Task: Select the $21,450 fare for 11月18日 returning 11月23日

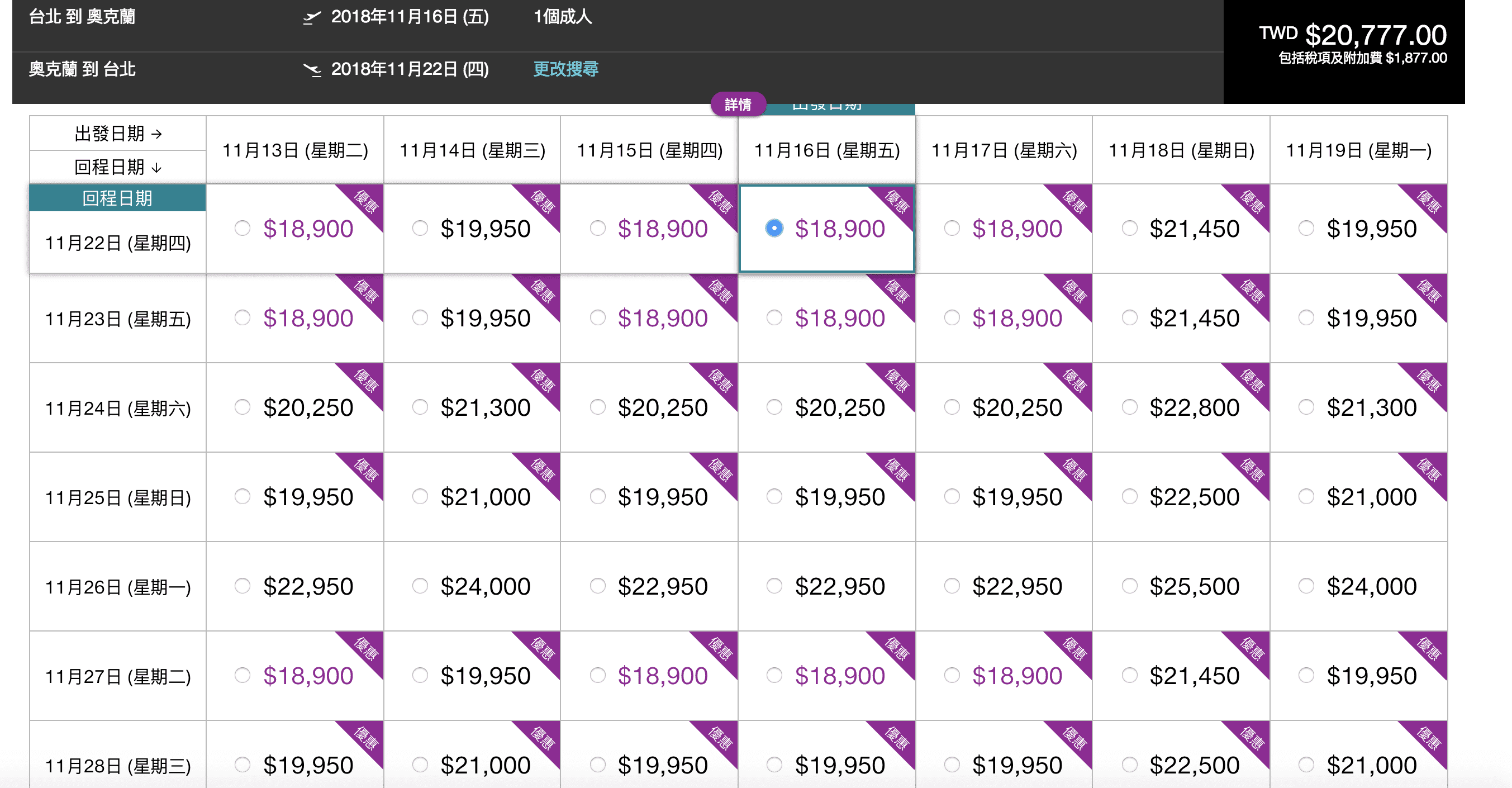Action: (1129, 318)
